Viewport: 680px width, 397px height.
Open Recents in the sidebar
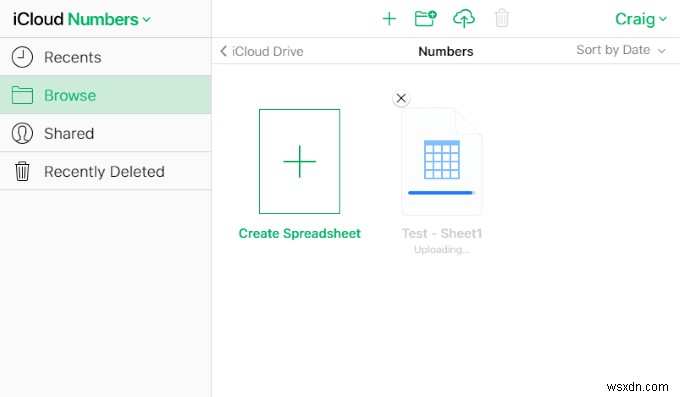(x=105, y=57)
